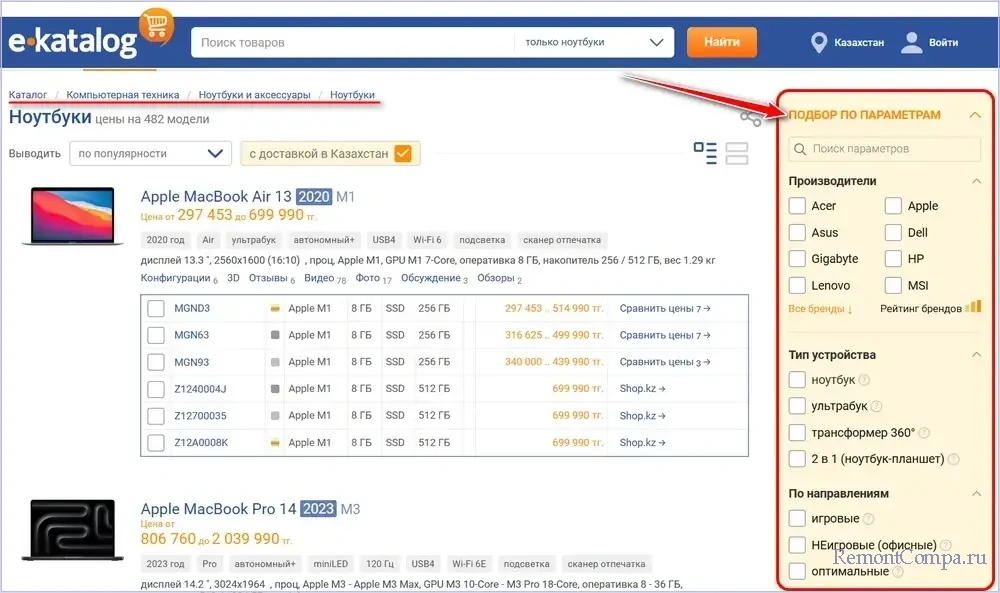
Task: Open the 3D view link for MacBook Air
Action: click(233, 279)
